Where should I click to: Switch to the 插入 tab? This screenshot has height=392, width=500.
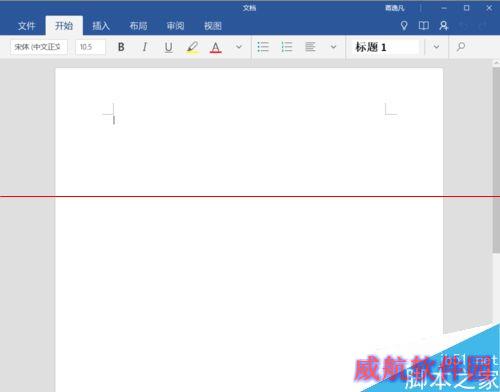101,26
